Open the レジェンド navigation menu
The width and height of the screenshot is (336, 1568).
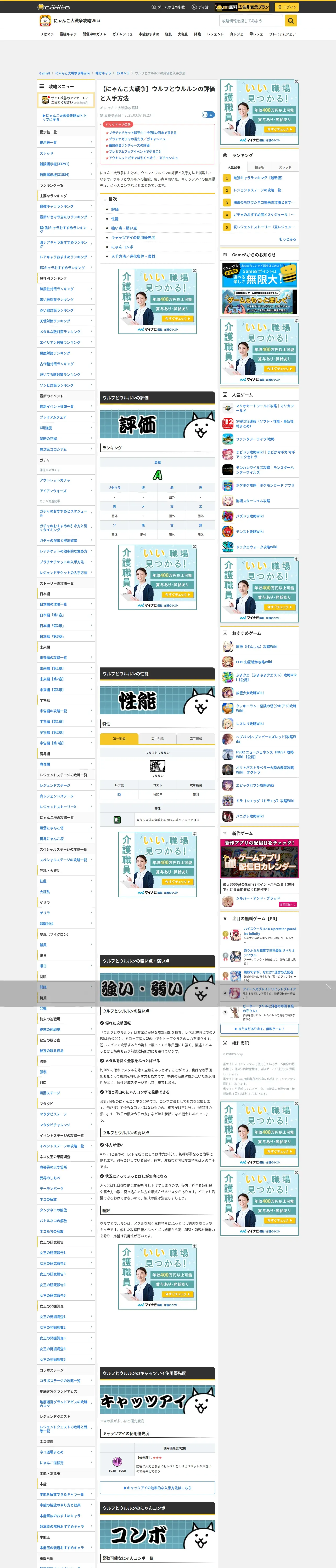point(215,34)
